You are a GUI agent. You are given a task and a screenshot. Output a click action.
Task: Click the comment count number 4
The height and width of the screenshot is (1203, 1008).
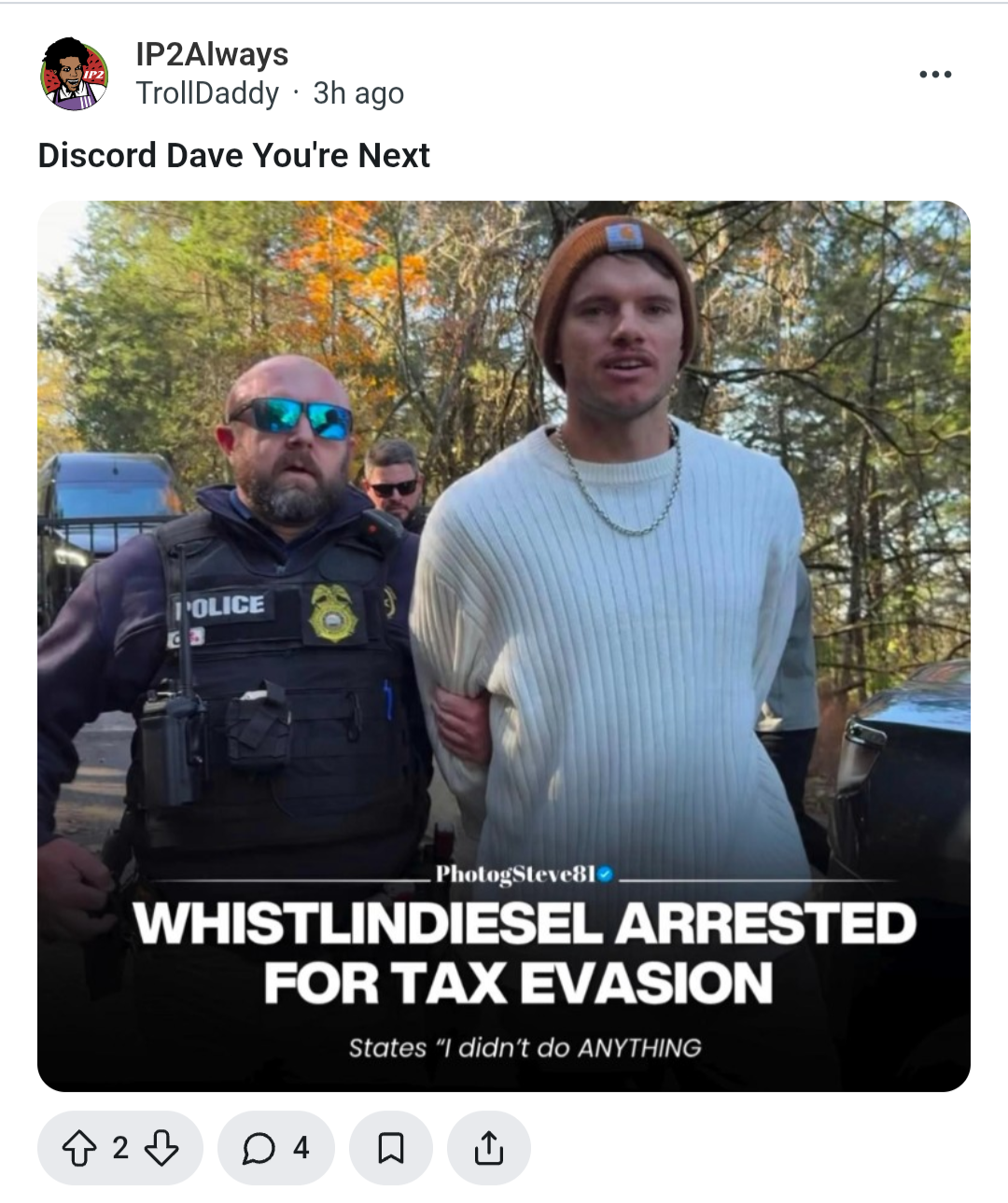(x=301, y=1148)
